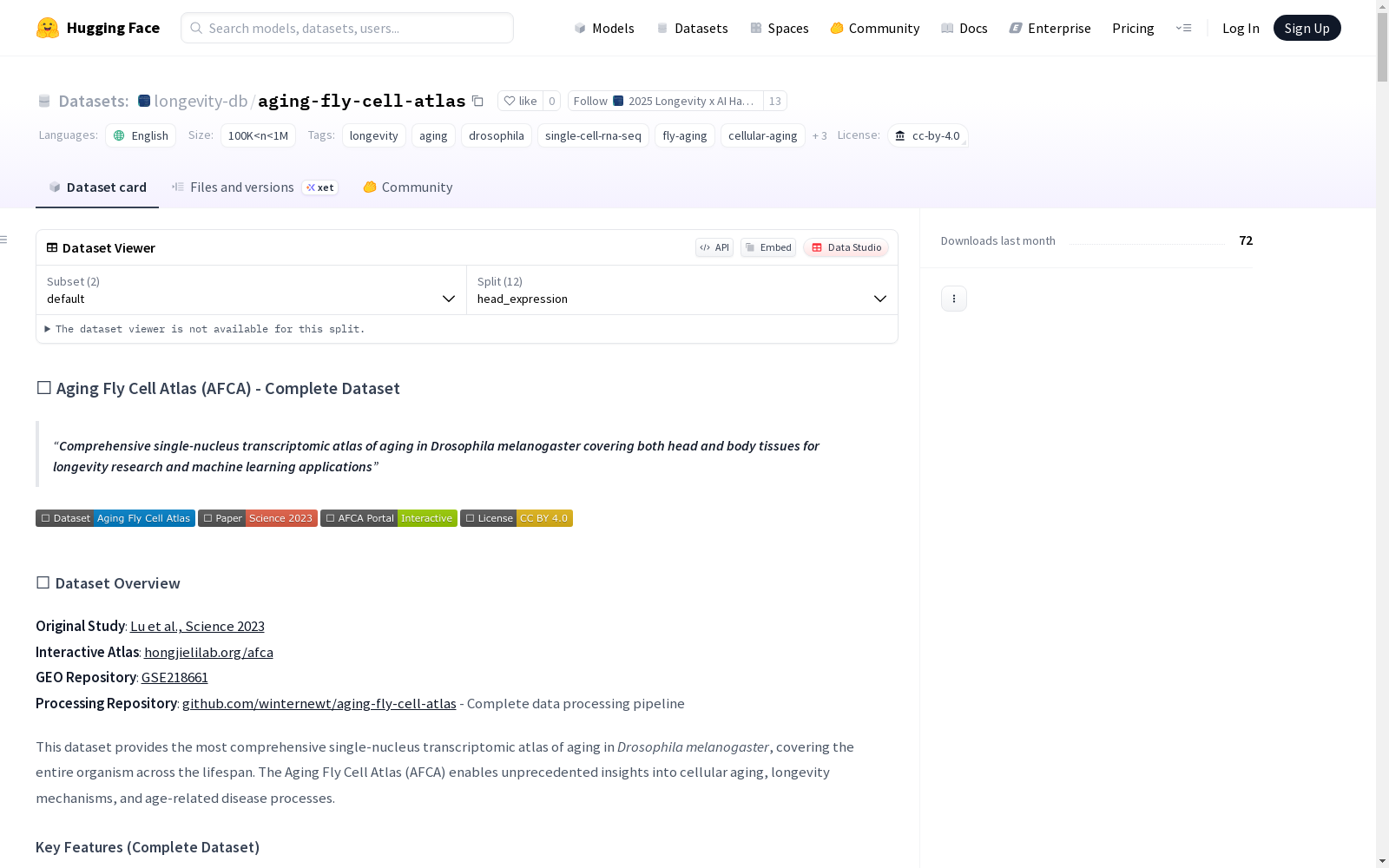Open the Community nav menu

[875, 28]
